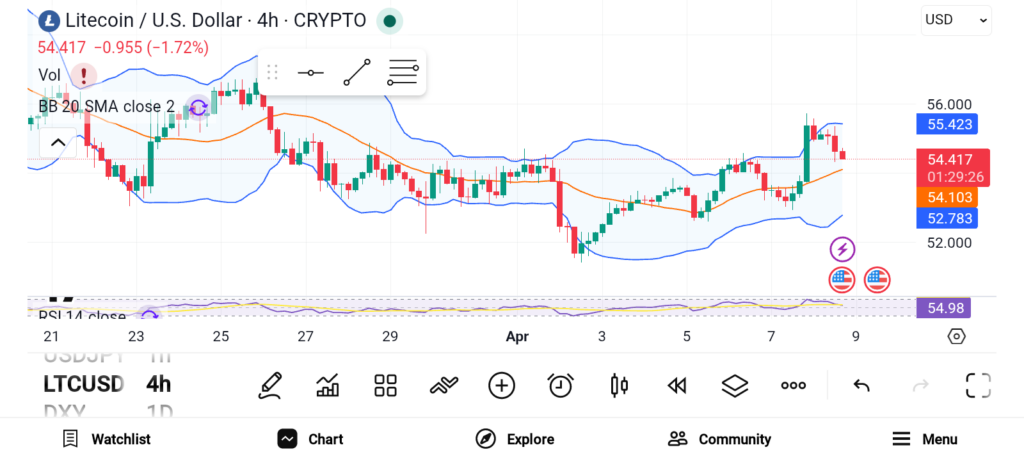Open the object tree layers icon
Viewport: 1024px width, 461px height.
point(735,385)
